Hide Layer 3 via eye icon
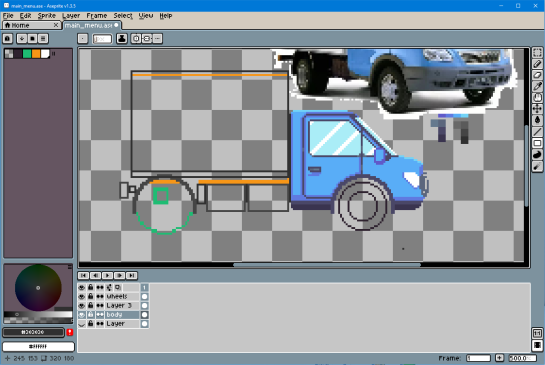545x365 pixels. tap(82, 306)
